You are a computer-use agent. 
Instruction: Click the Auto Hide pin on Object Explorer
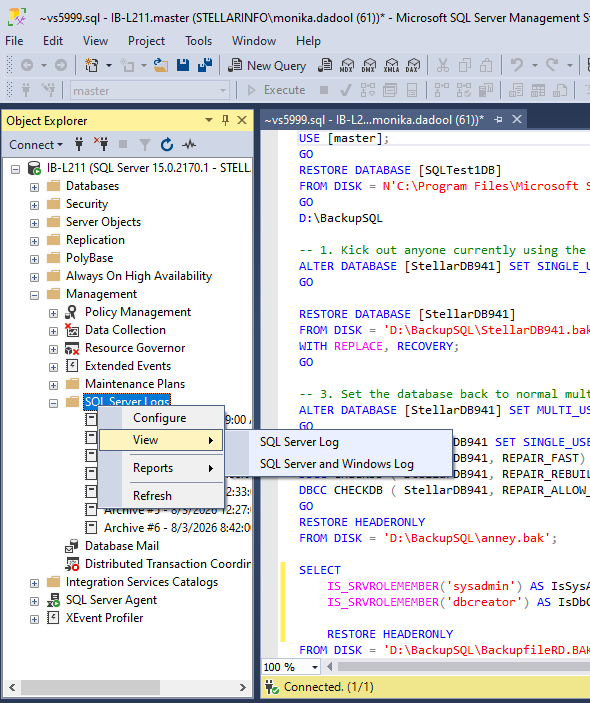pyautogui.click(x=226, y=120)
